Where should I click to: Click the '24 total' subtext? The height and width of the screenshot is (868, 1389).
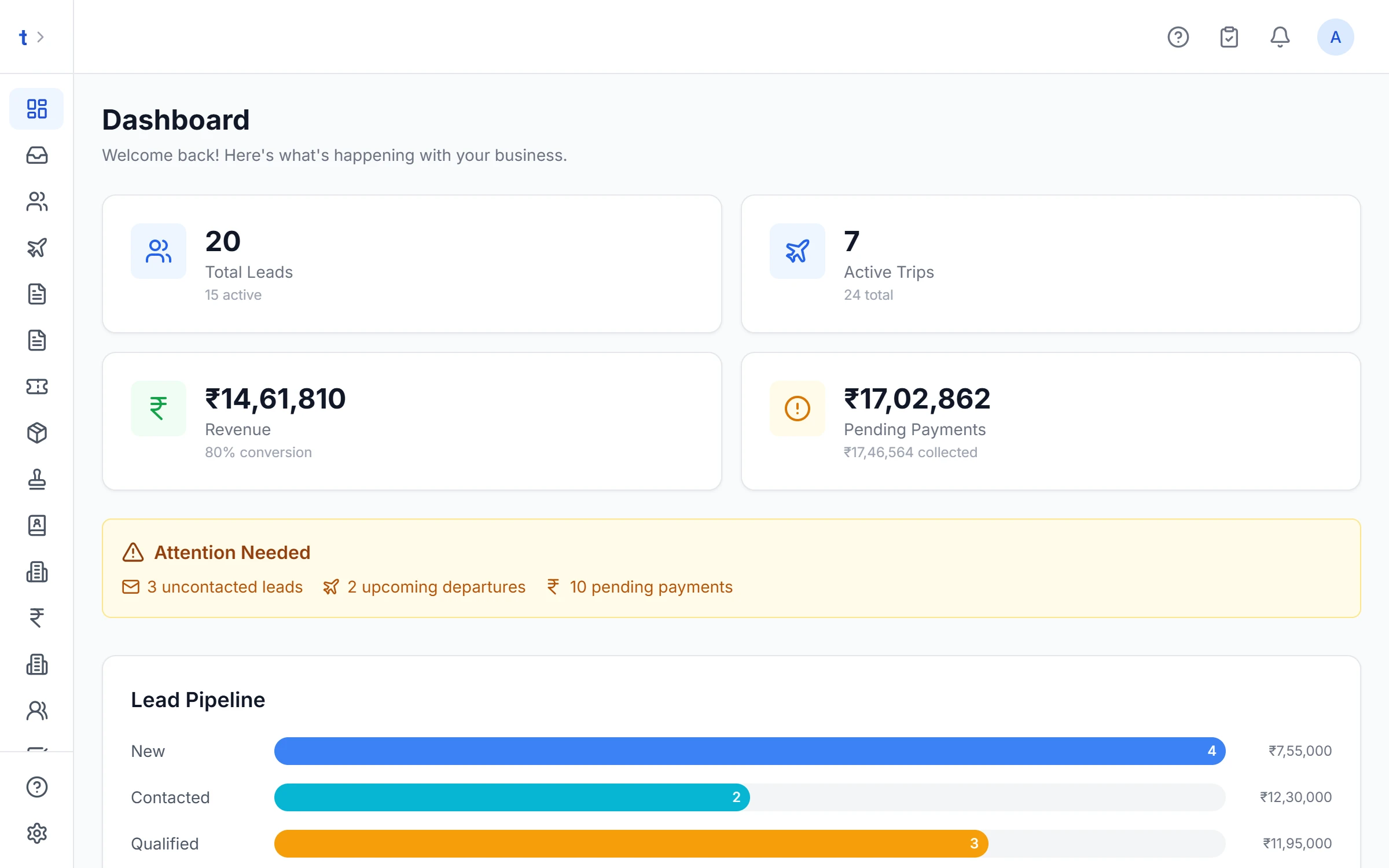pos(868,295)
